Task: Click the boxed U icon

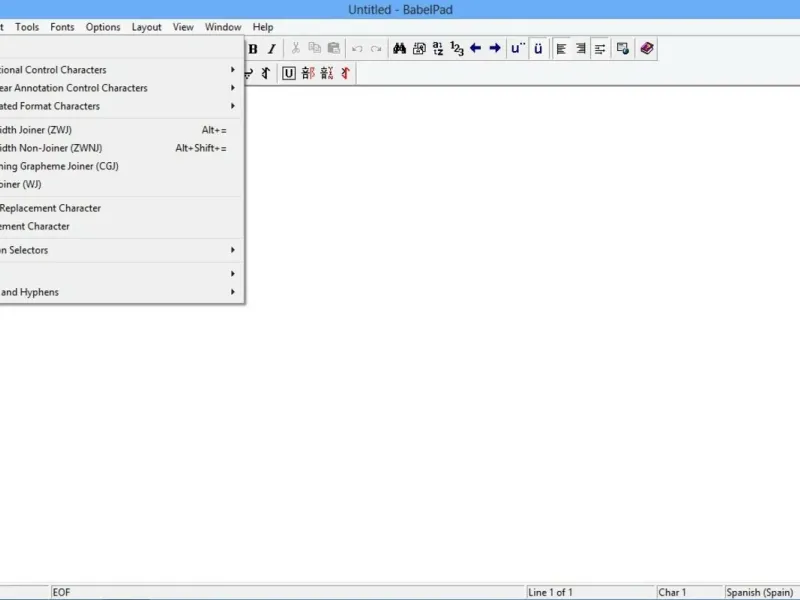Action: point(288,73)
